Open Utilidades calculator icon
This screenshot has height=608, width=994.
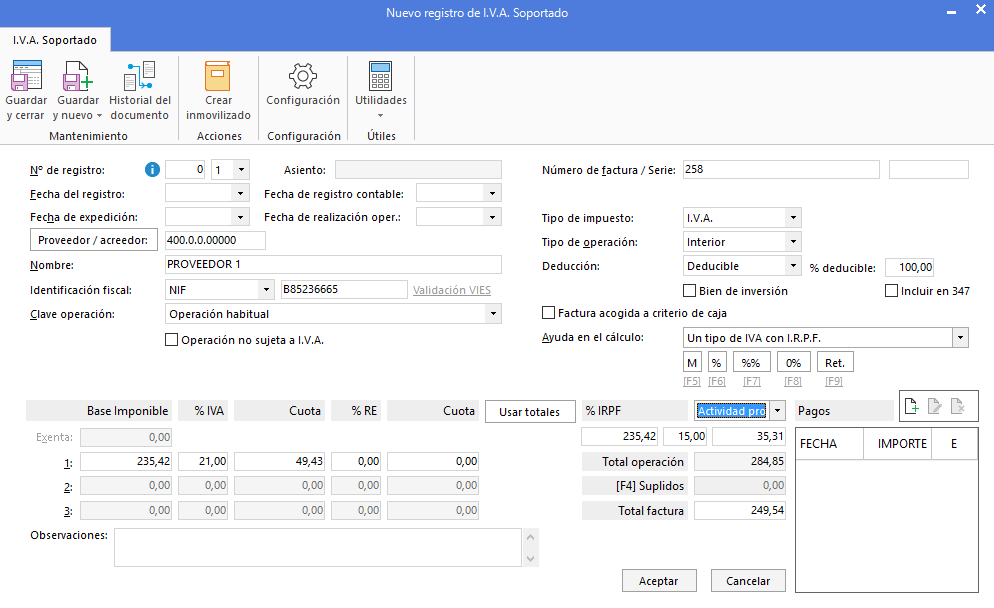tap(380, 76)
